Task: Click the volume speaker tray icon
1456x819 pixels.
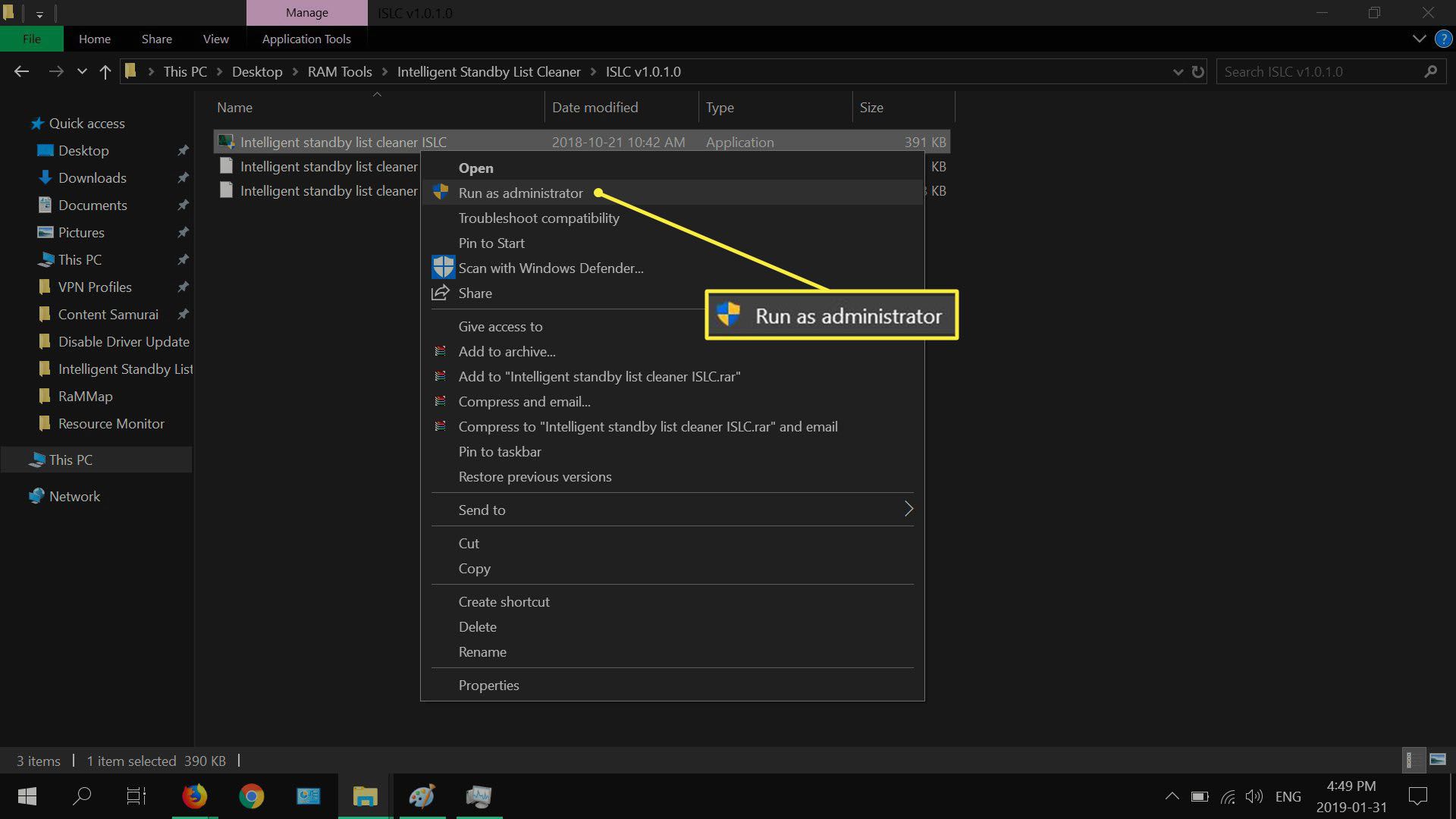Action: pos(1254,796)
